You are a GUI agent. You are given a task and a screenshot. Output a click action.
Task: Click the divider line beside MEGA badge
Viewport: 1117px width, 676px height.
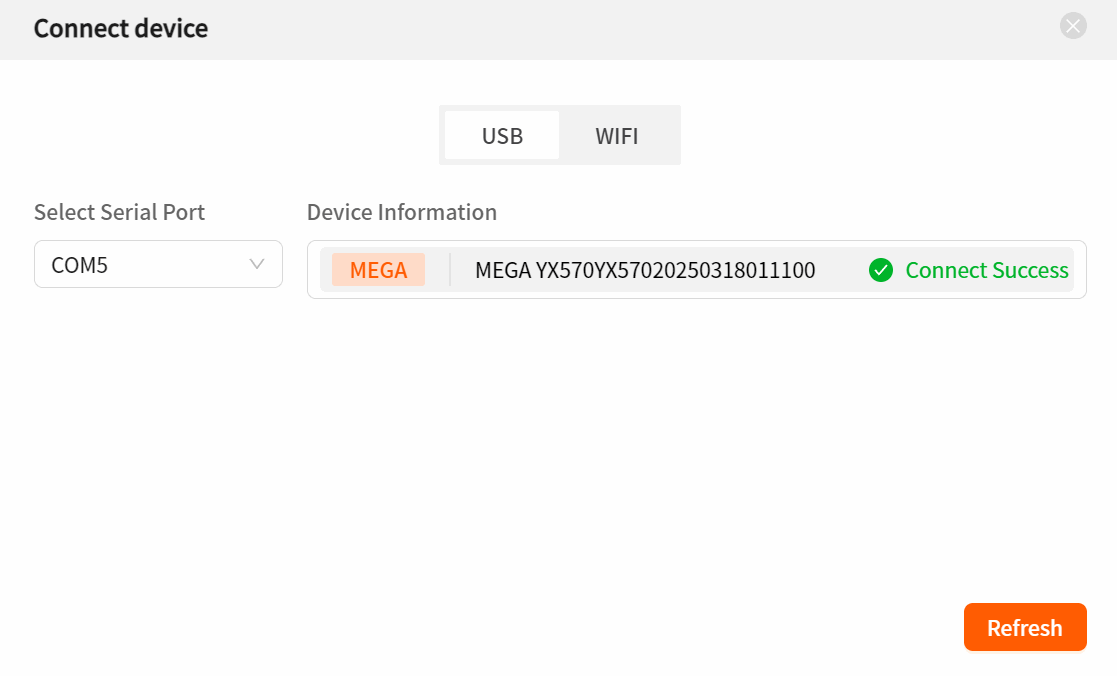tap(450, 270)
